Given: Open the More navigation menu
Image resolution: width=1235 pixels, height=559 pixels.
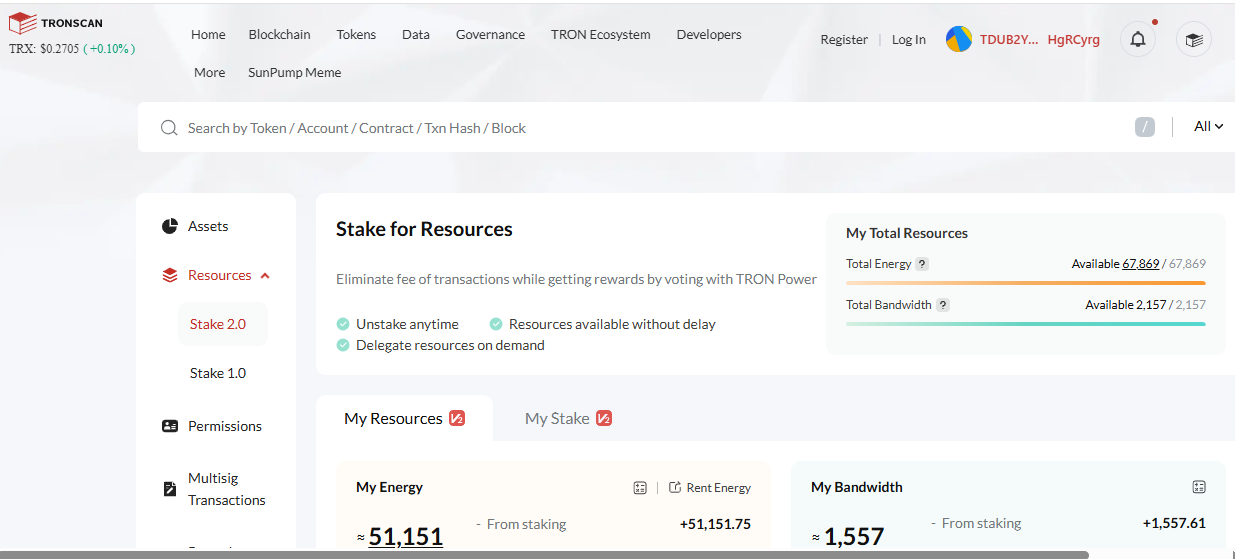Looking at the screenshot, I should pyautogui.click(x=209, y=72).
